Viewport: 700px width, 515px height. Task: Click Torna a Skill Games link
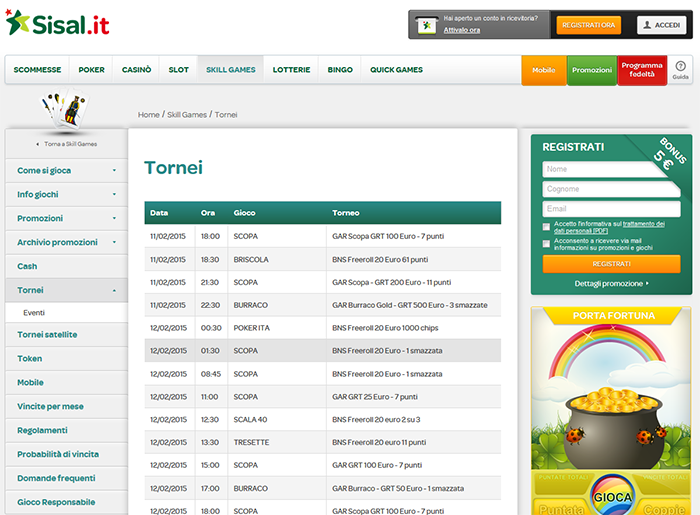click(67, 144)
